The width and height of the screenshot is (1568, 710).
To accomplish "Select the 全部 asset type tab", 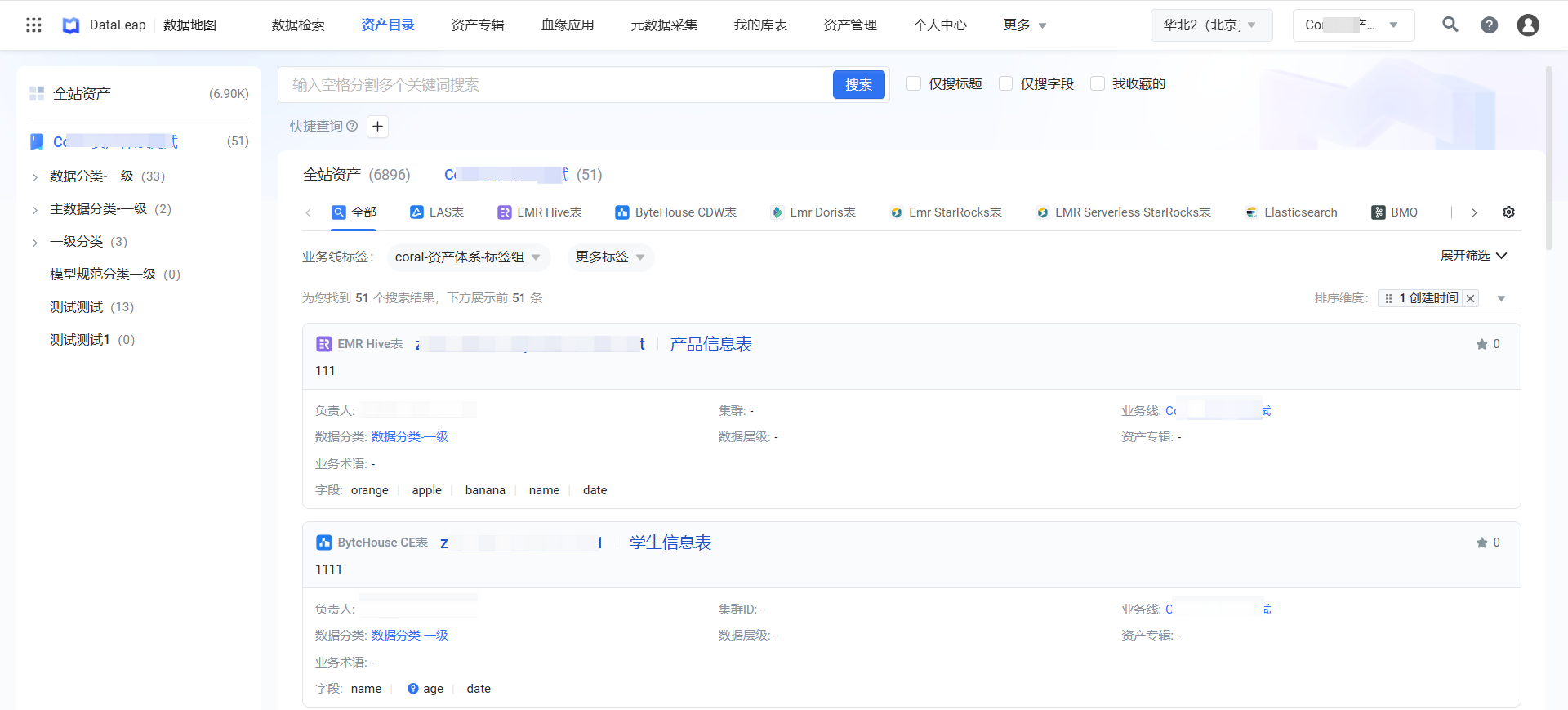I will [x=354, y=212].
